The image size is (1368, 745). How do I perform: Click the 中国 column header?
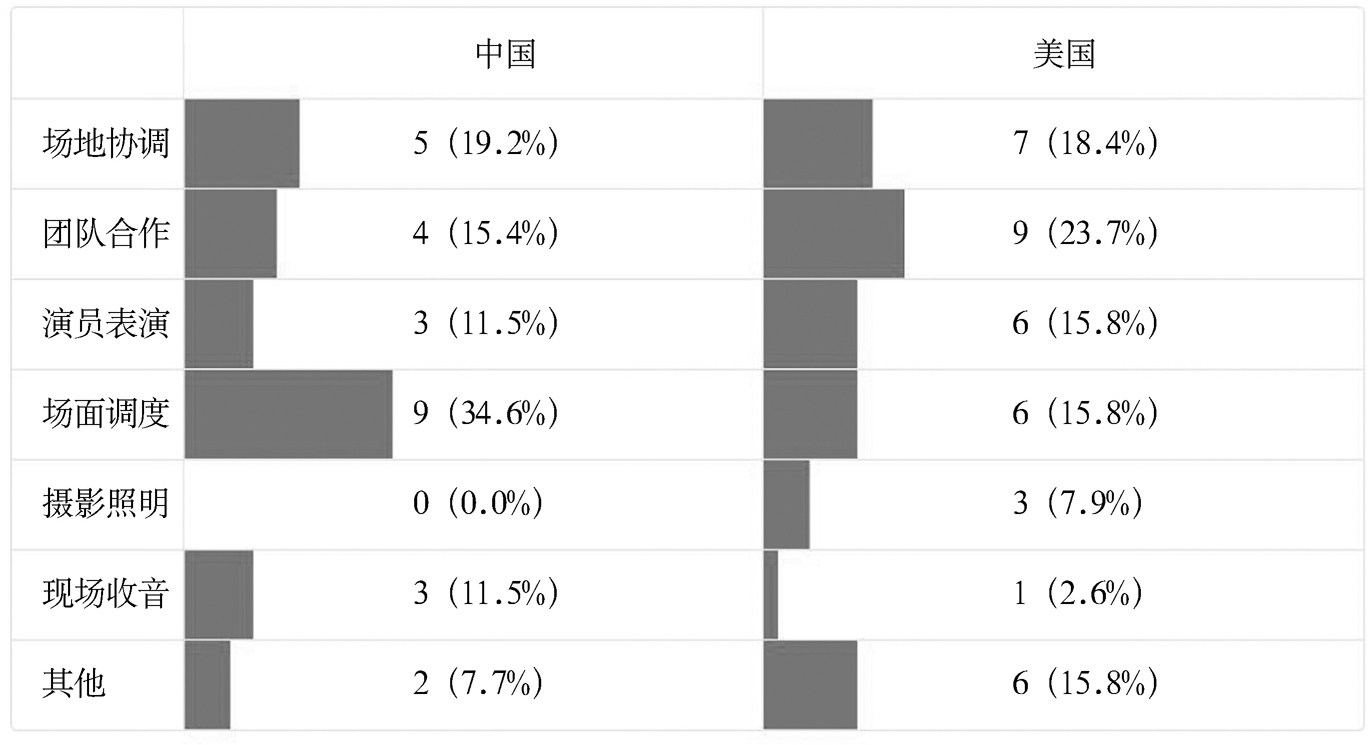[505, 54]
